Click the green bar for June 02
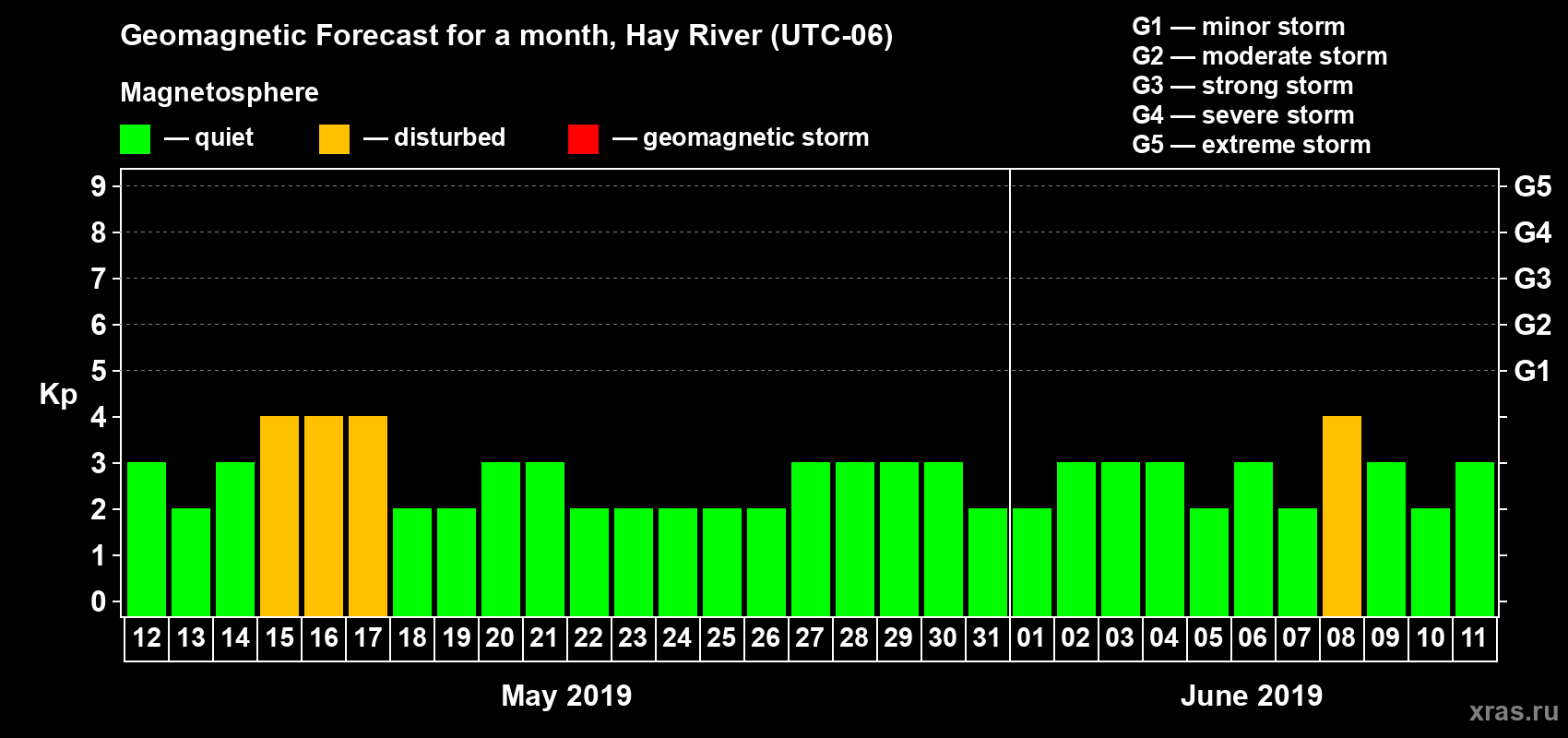Image resolution: width=1568 pixels, height=738 pixels. 1076,539
